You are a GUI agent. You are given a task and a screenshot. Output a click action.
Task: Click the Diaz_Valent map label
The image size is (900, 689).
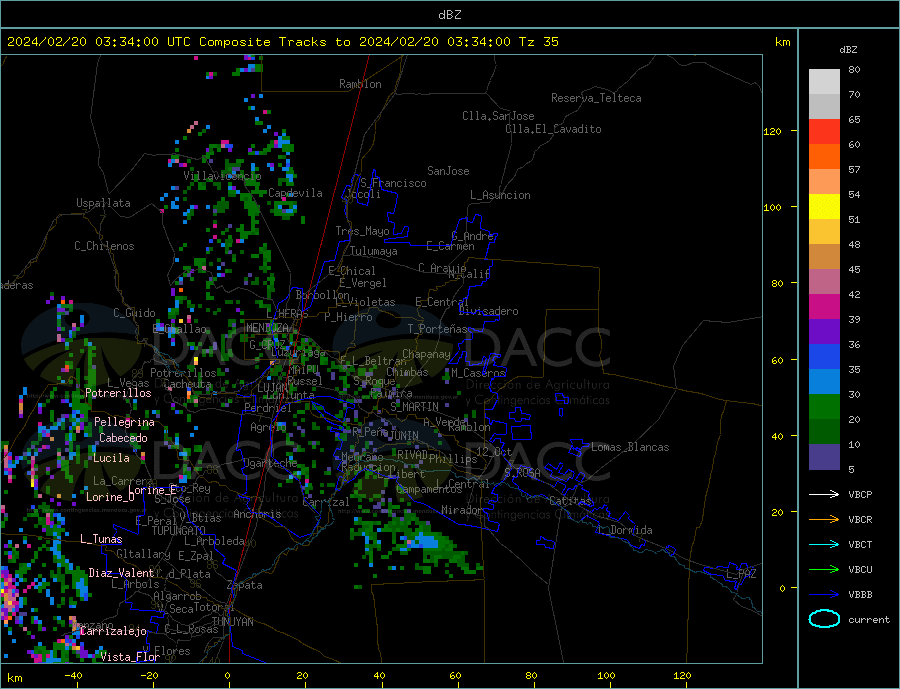tap(121, 573)
